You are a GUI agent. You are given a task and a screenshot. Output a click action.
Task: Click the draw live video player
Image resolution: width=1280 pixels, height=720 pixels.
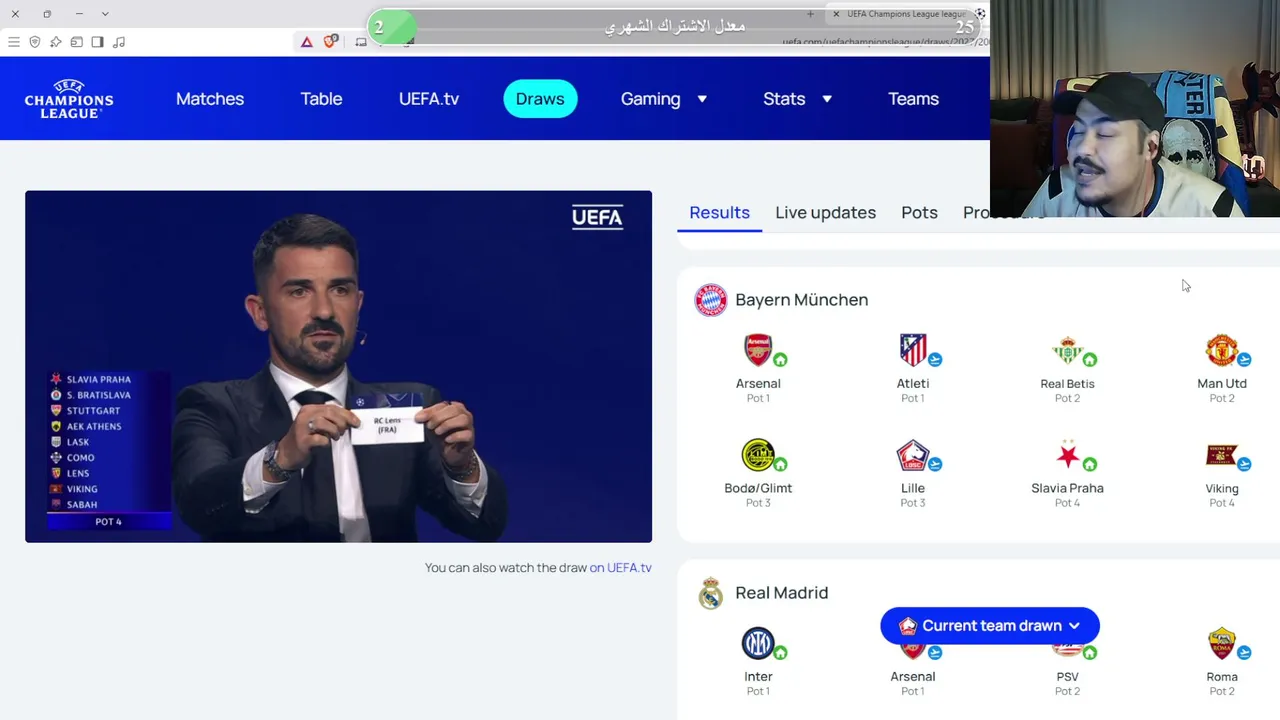coord(338,366)
